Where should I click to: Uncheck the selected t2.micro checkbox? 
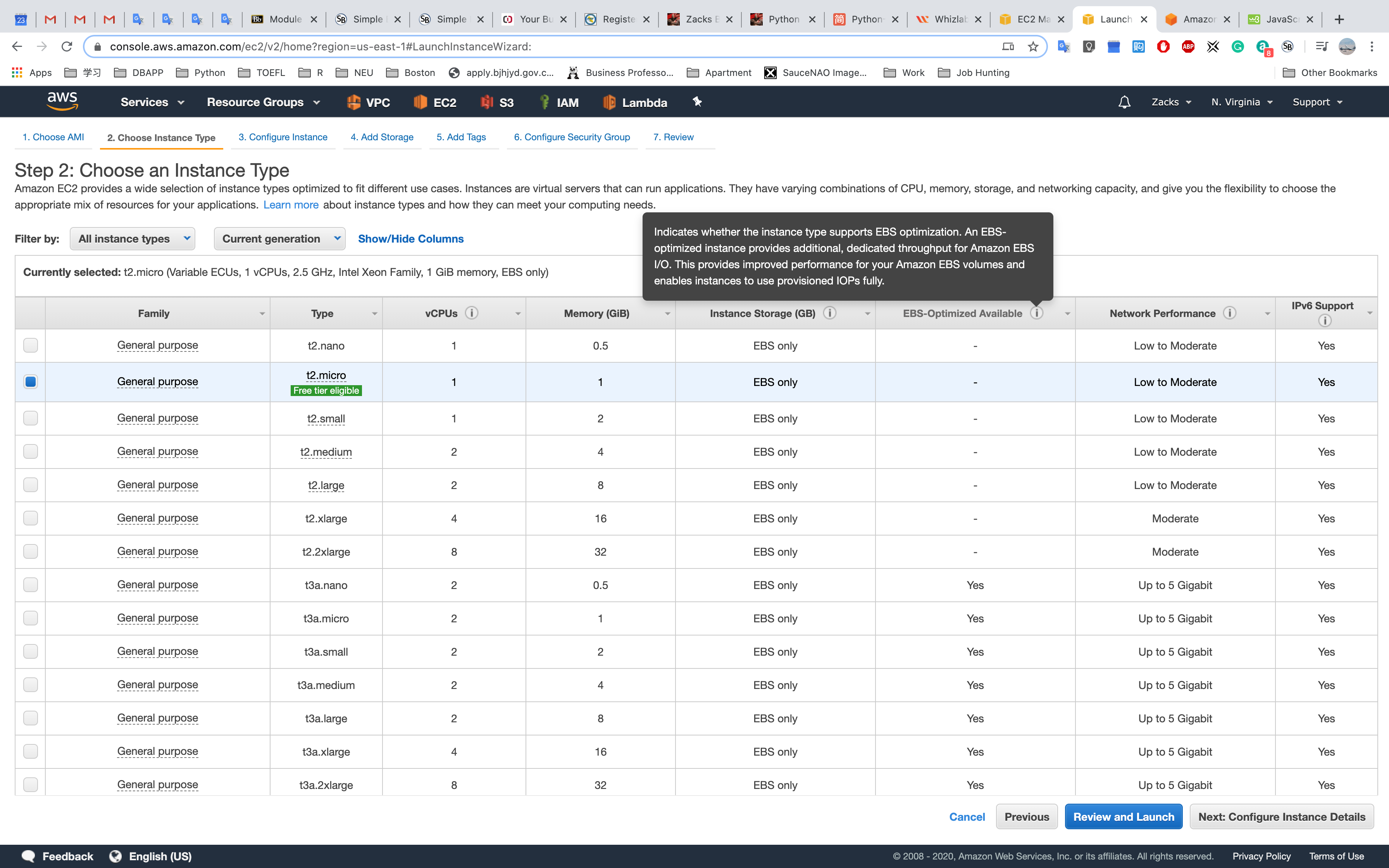[x=30, y=382]
